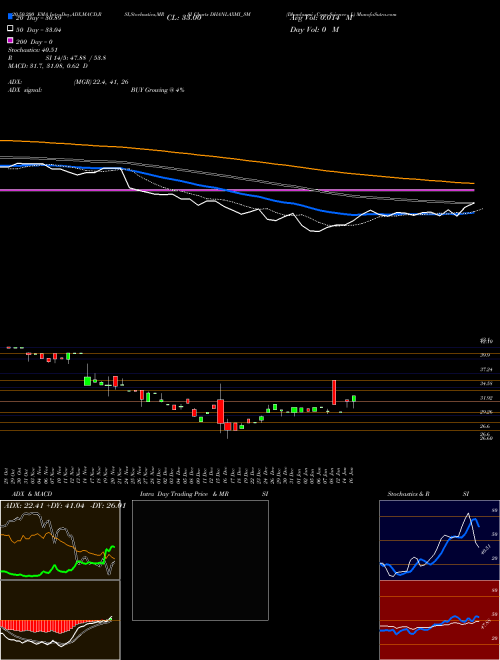Click the 34.58 price axis label
Viewport: 500px width, 660px height.
point(486,383)
